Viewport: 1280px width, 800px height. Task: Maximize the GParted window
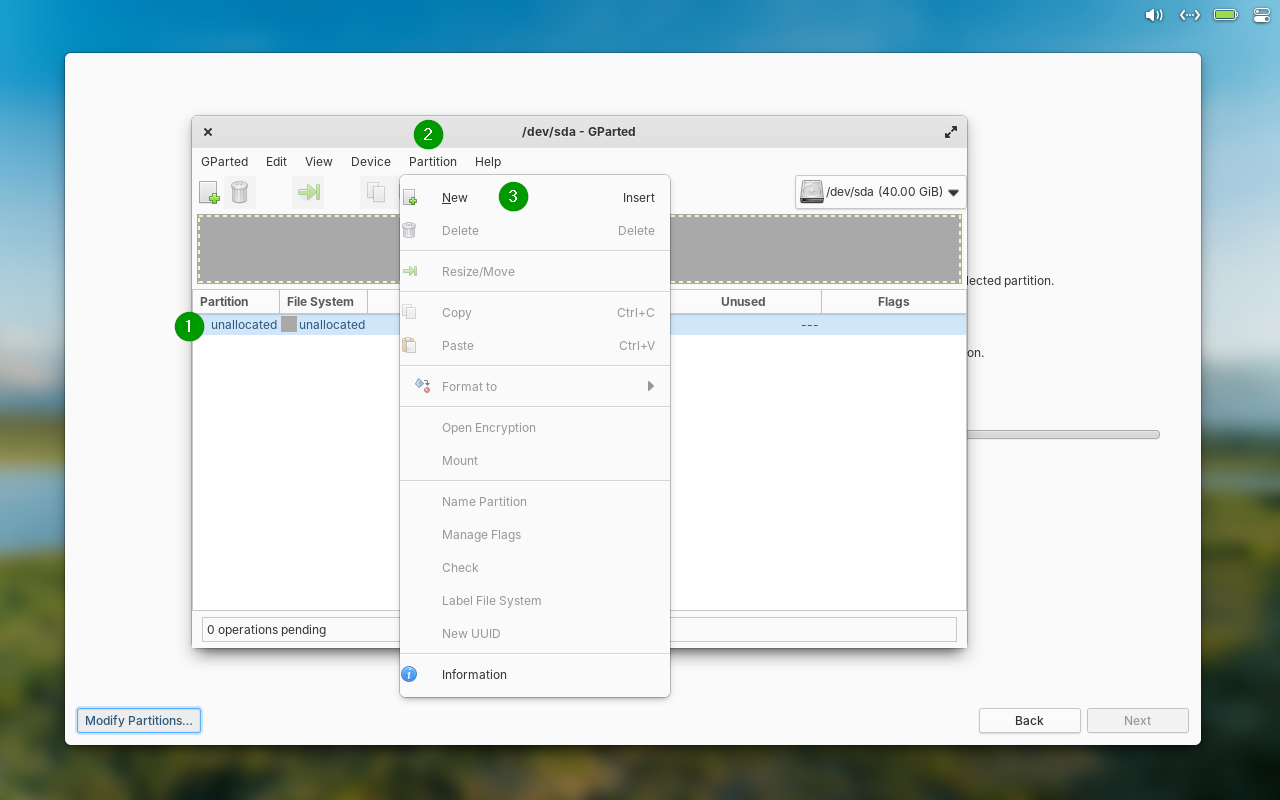[x=950, y=132]
